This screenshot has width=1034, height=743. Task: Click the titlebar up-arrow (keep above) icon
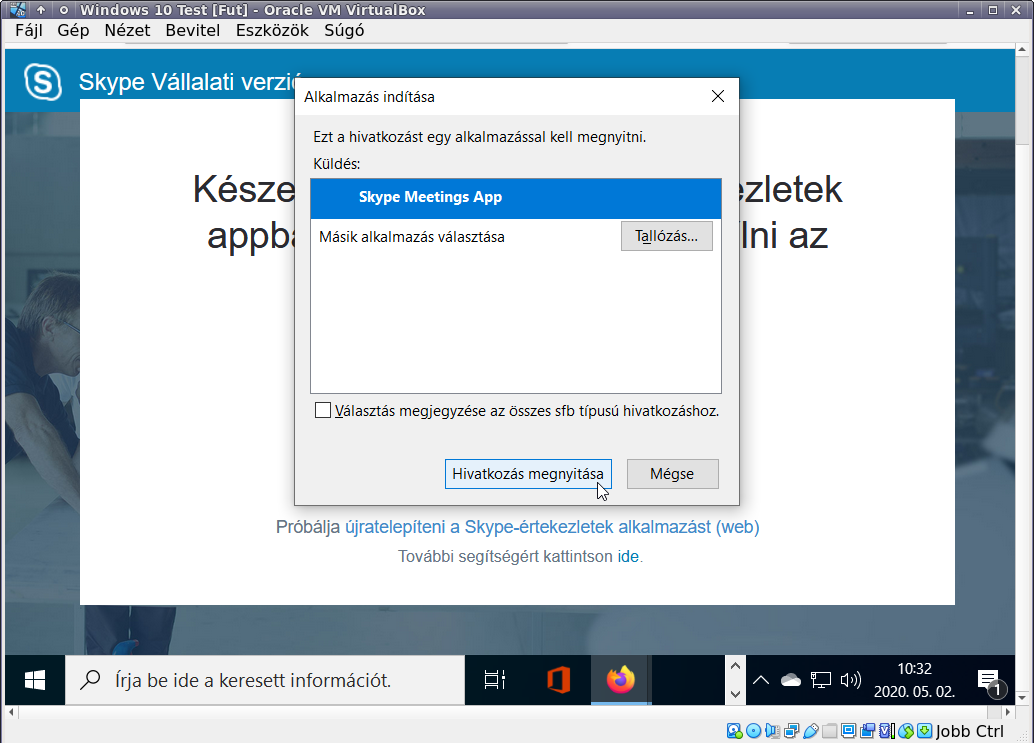(41, 10)
